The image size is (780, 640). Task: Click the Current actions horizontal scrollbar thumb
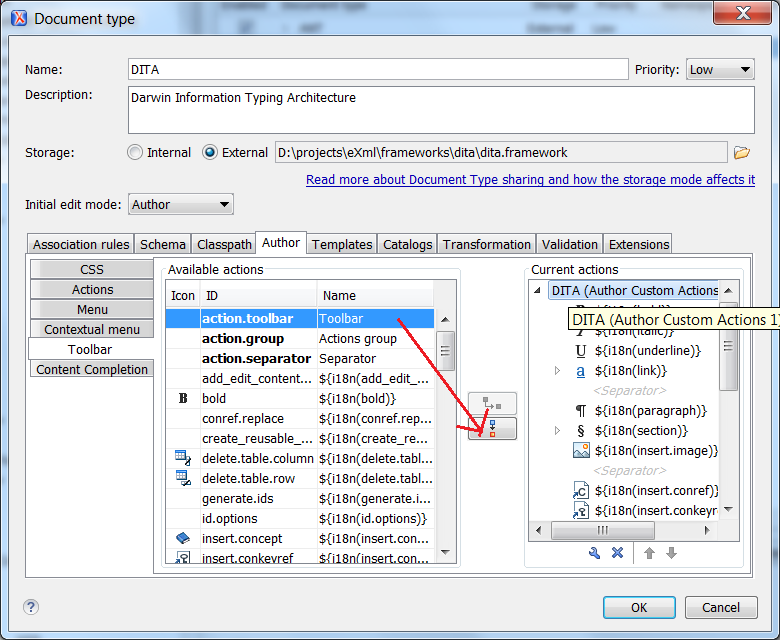[x=602, y=530]
